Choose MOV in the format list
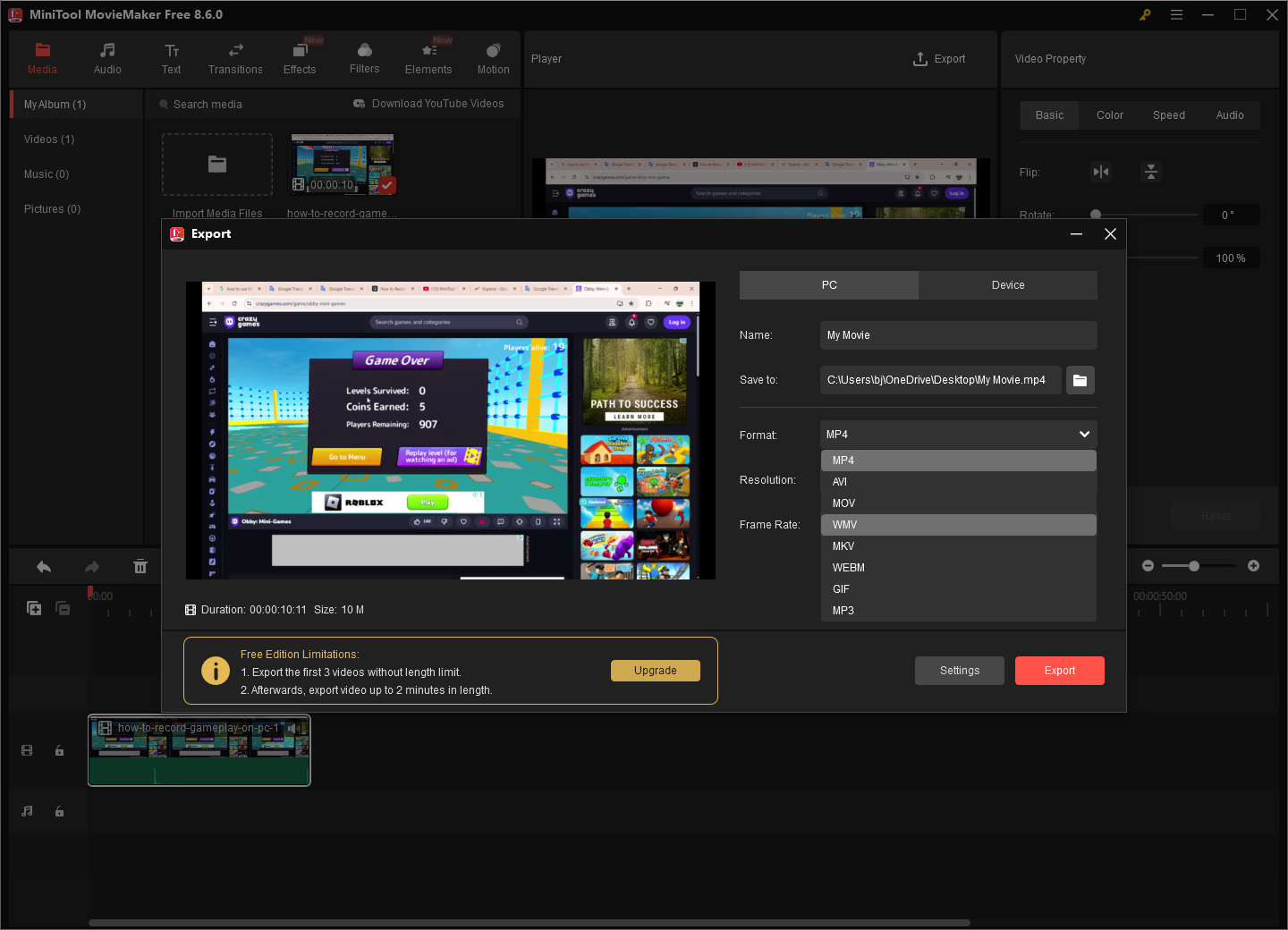 (959, 503)
